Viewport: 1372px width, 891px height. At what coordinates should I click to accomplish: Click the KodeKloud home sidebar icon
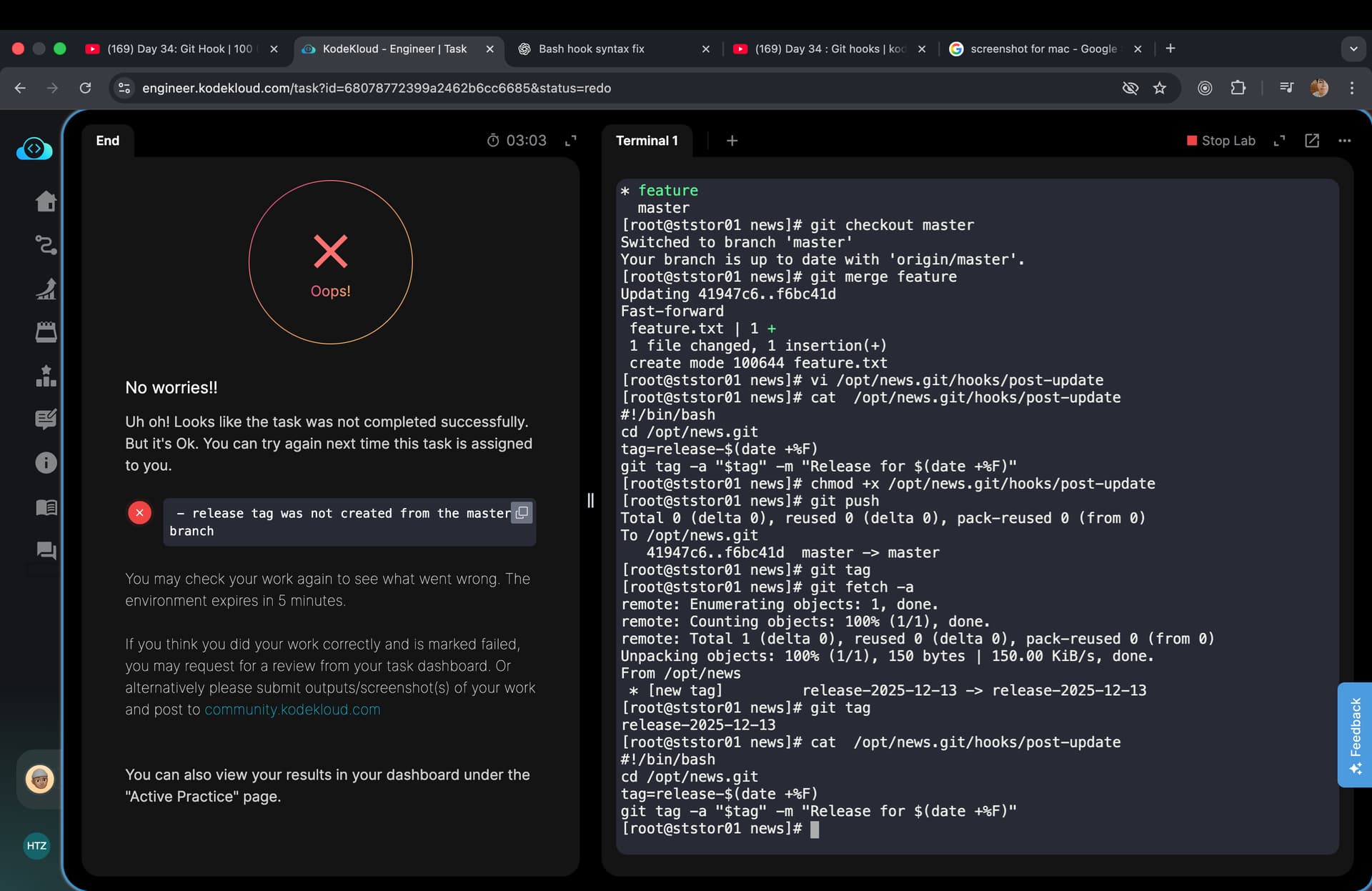pos(46,201)
